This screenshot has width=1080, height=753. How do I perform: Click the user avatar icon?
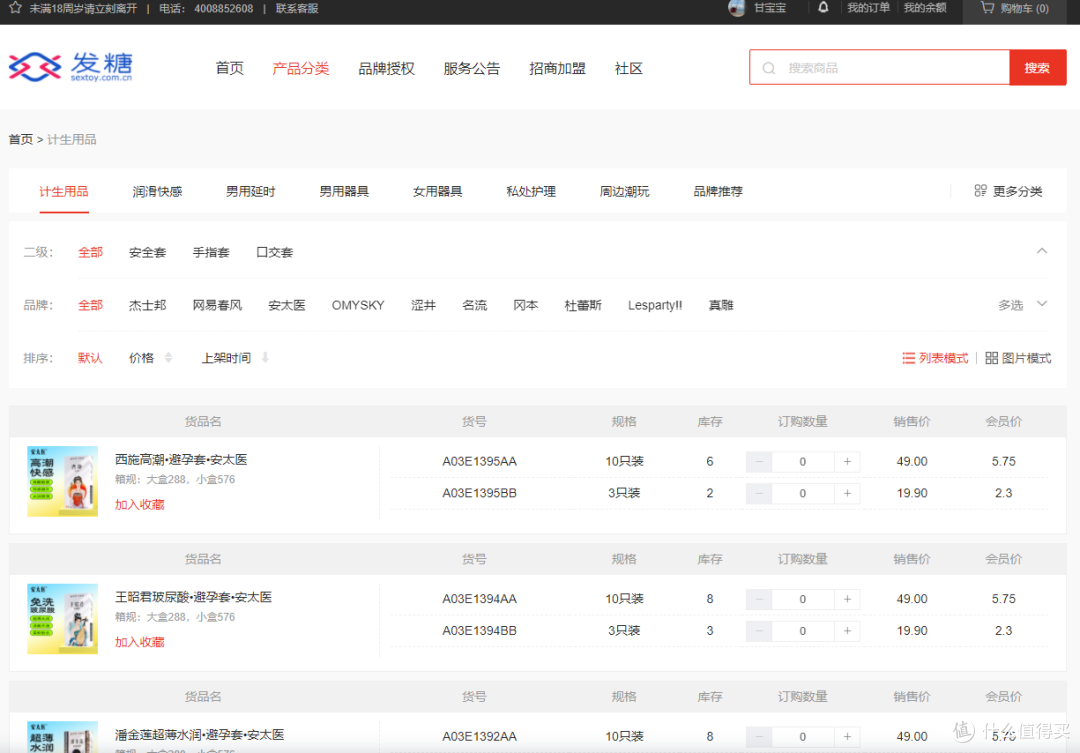point(736,8)
